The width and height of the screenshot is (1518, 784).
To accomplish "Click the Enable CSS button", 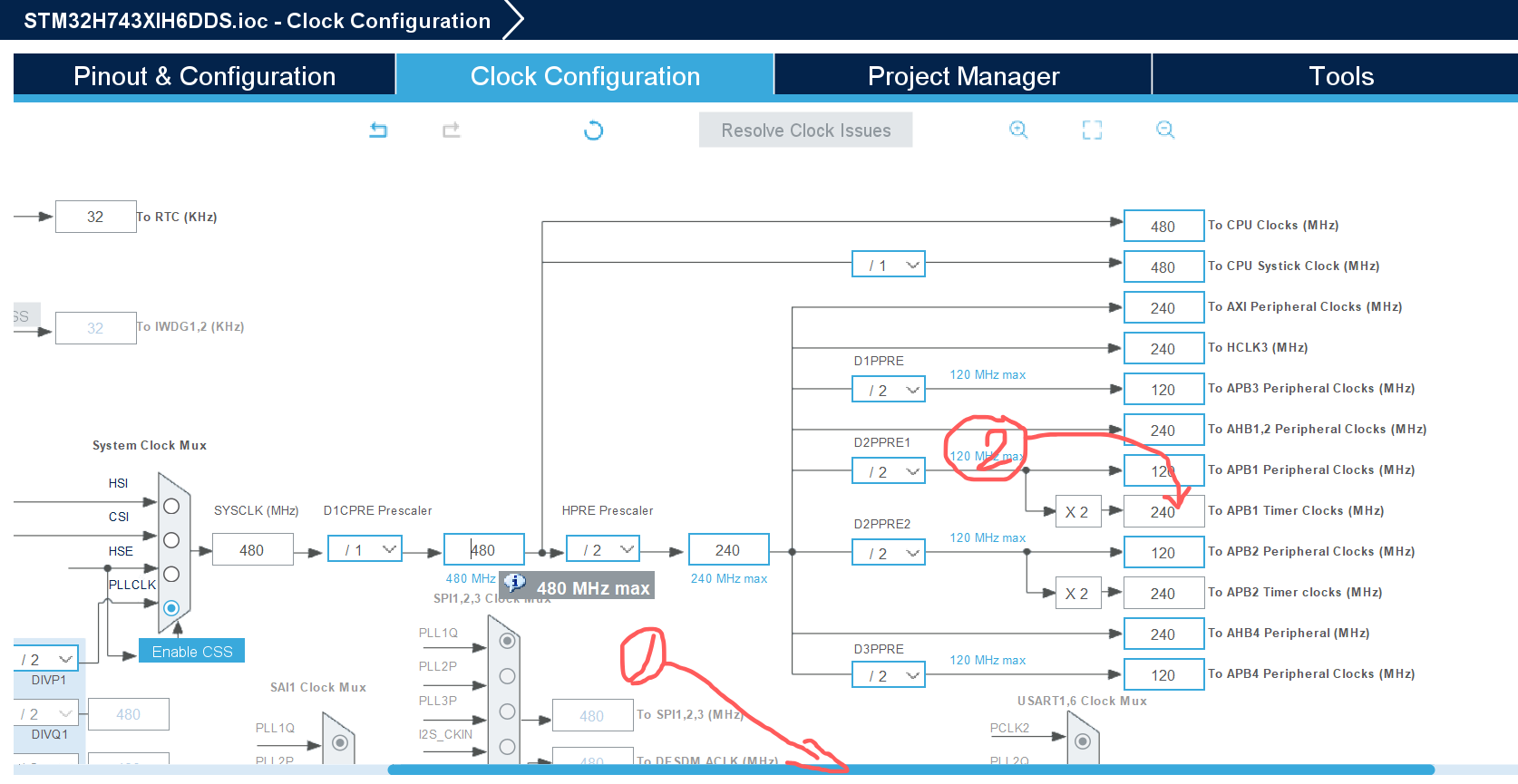I will click(191, 652).
